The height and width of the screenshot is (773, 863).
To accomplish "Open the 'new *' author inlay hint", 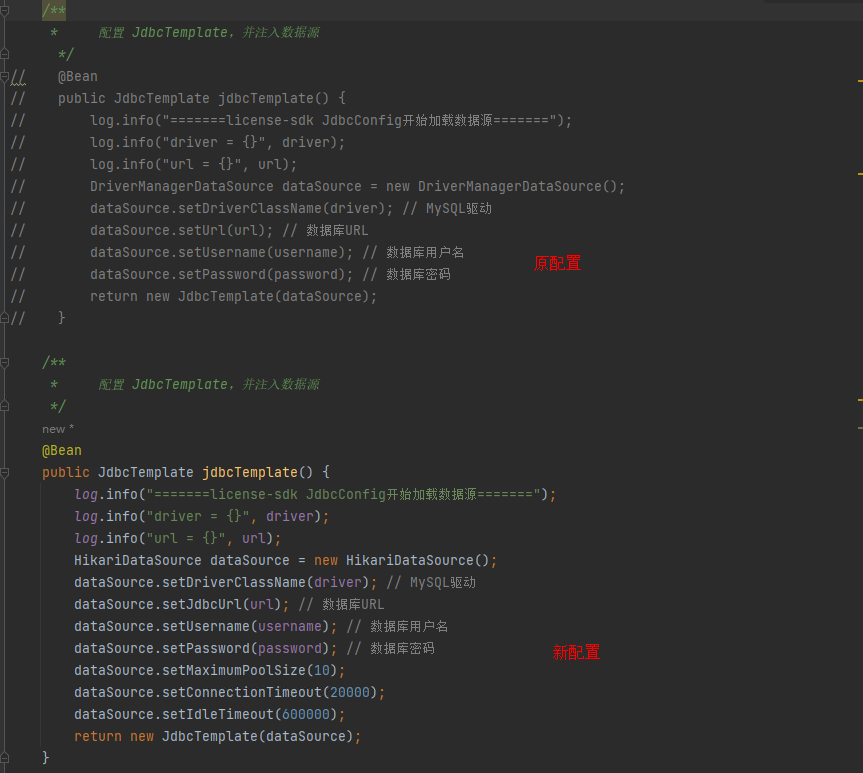I will (x=58, y=429).
